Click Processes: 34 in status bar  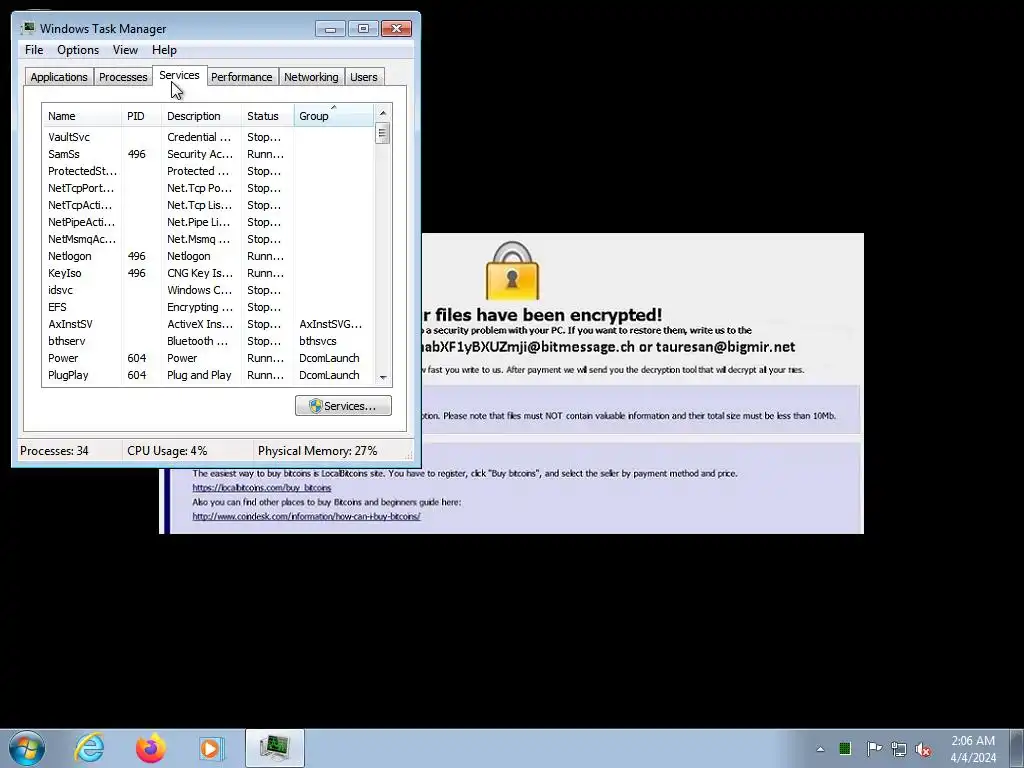[54, 451]
